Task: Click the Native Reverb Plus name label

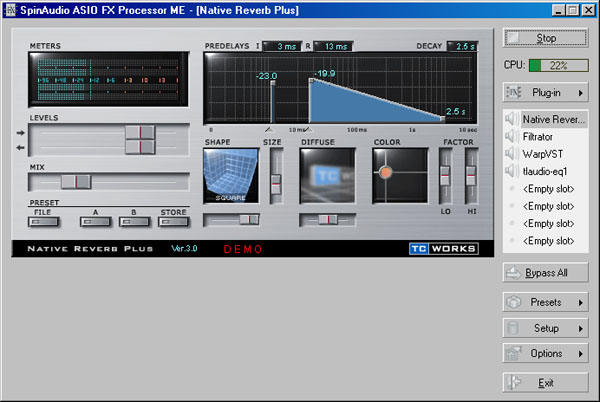Action: pyautogui.click(x=90, y=249)
